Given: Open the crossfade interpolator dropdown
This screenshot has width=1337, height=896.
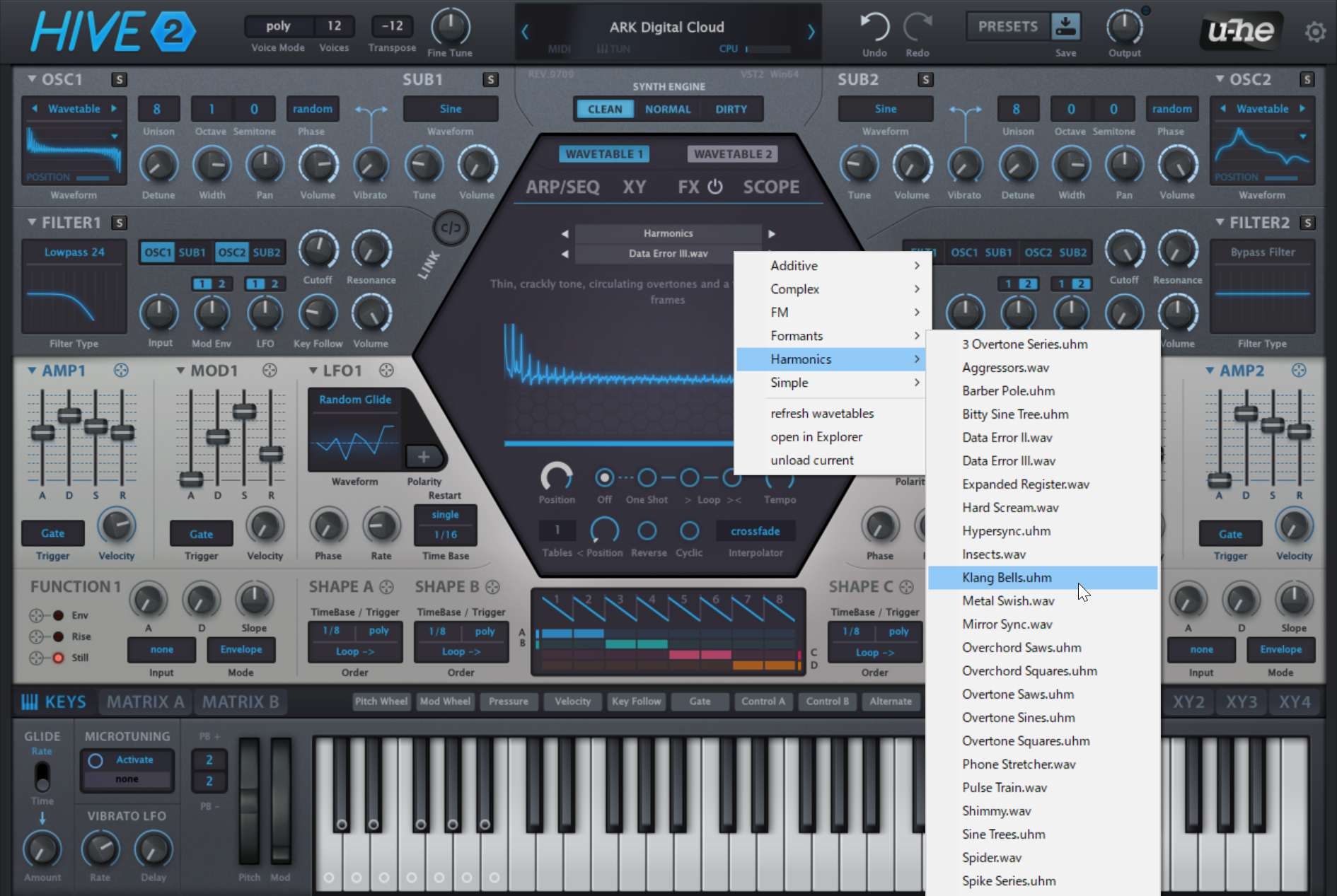Looking at the screenshot, I should [x=755, y=531].
